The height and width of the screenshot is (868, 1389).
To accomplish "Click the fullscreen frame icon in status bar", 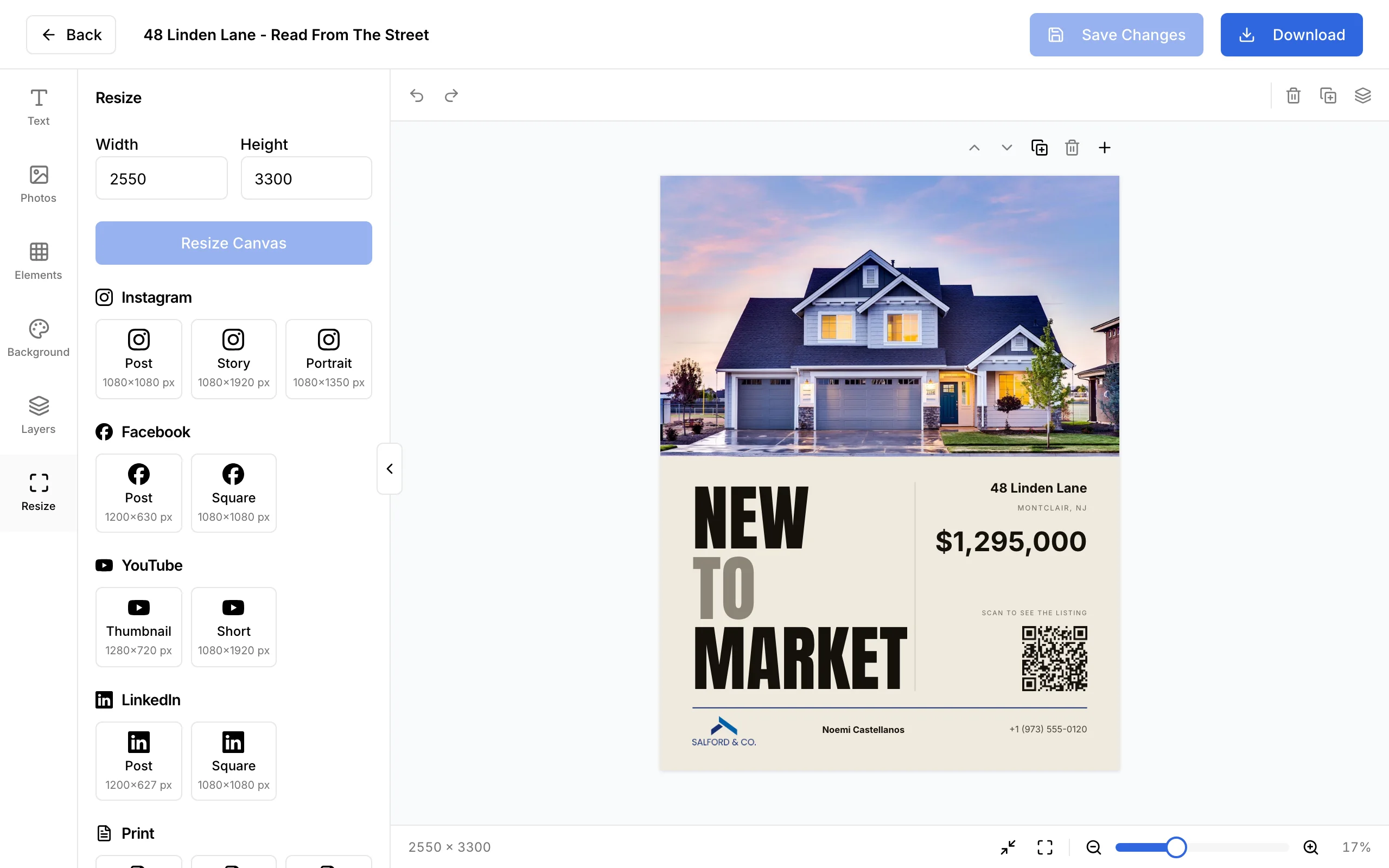I will [x=1045, y=847].
